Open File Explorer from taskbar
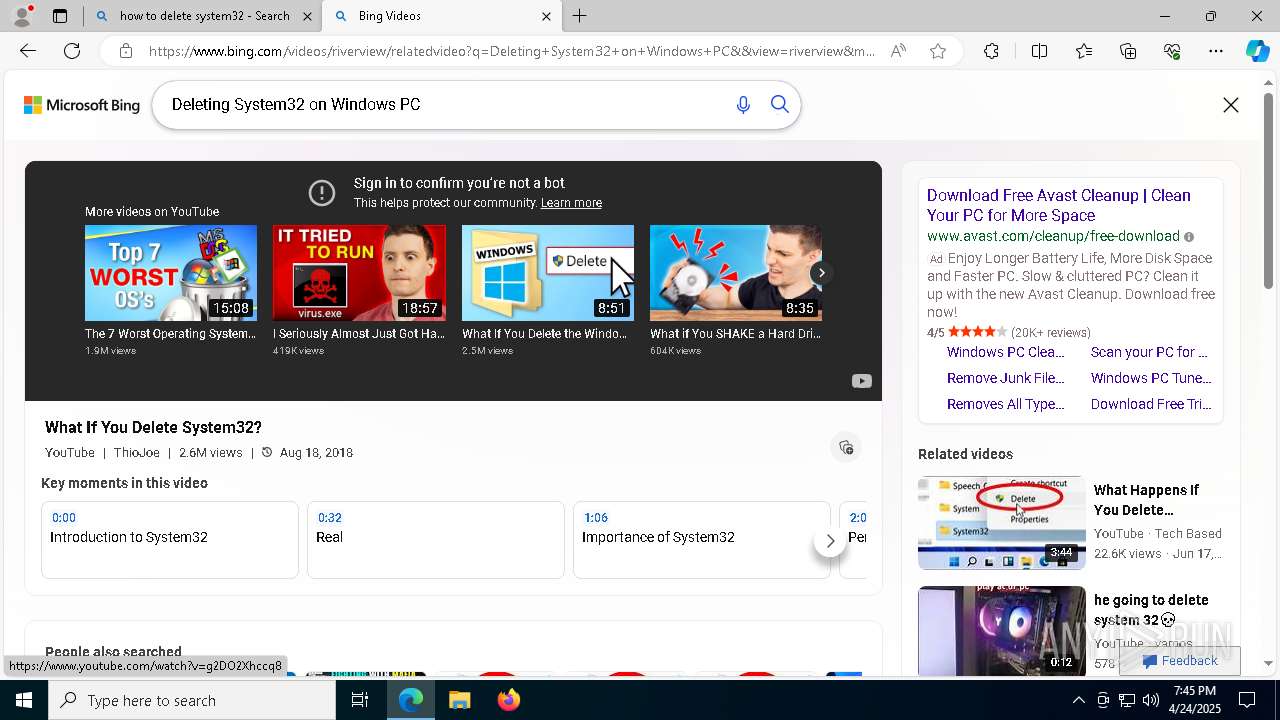1280x720 pixels. (460, 700)
